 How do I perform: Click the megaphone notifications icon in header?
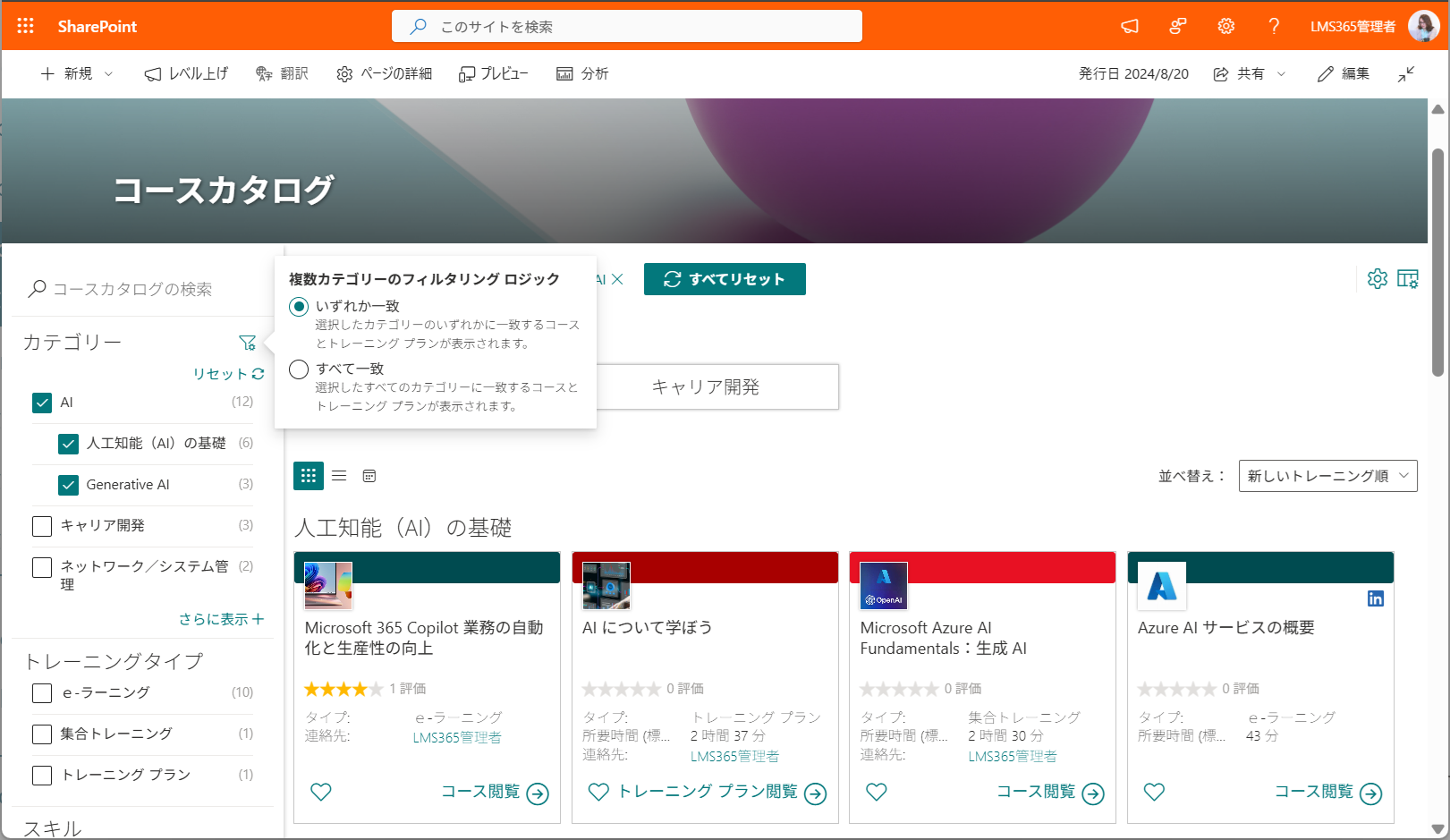coord(1130,26)
